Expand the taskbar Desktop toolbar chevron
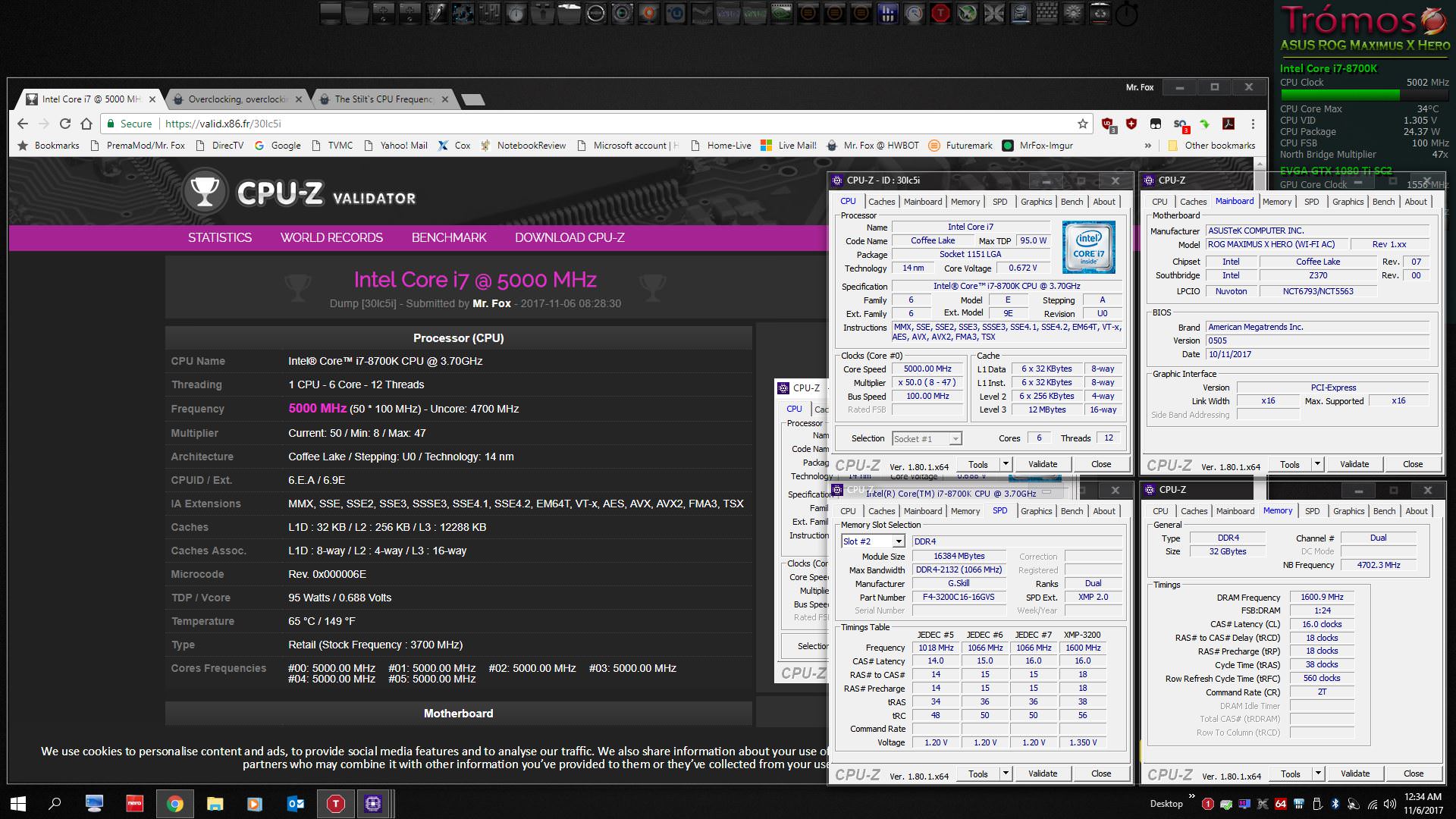 click(1191, 797)
